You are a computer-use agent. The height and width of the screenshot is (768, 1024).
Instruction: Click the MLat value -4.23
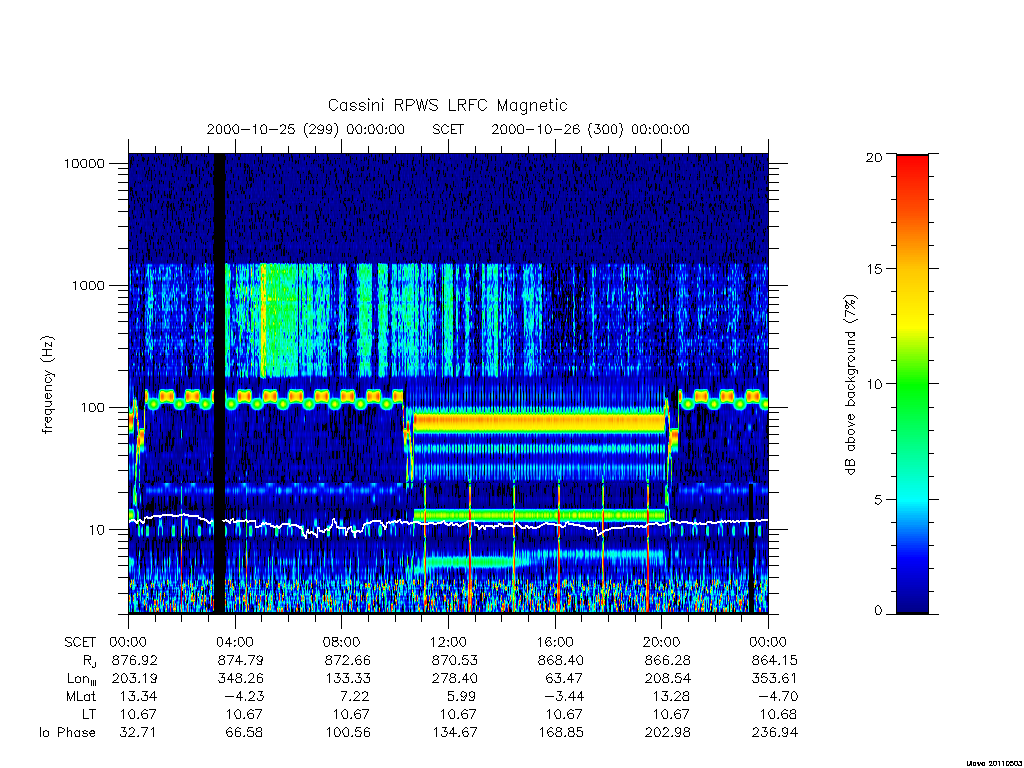point(244,696)
